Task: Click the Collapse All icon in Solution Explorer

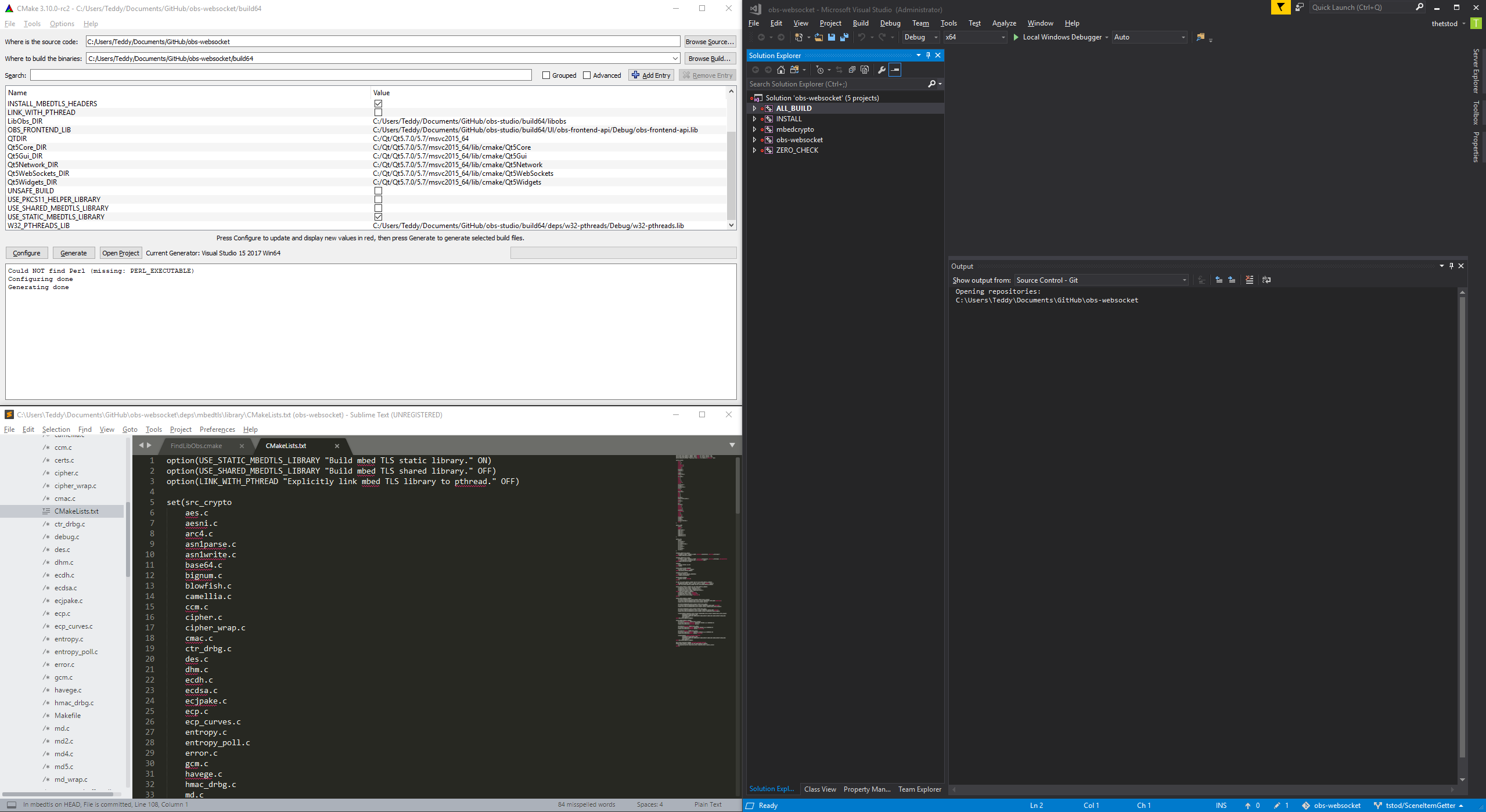Action: click(x=852, y=70)
